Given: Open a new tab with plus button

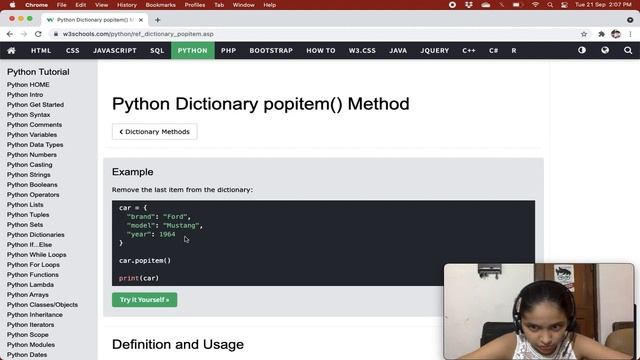Looking at the screenshot, I should point(158,20).
